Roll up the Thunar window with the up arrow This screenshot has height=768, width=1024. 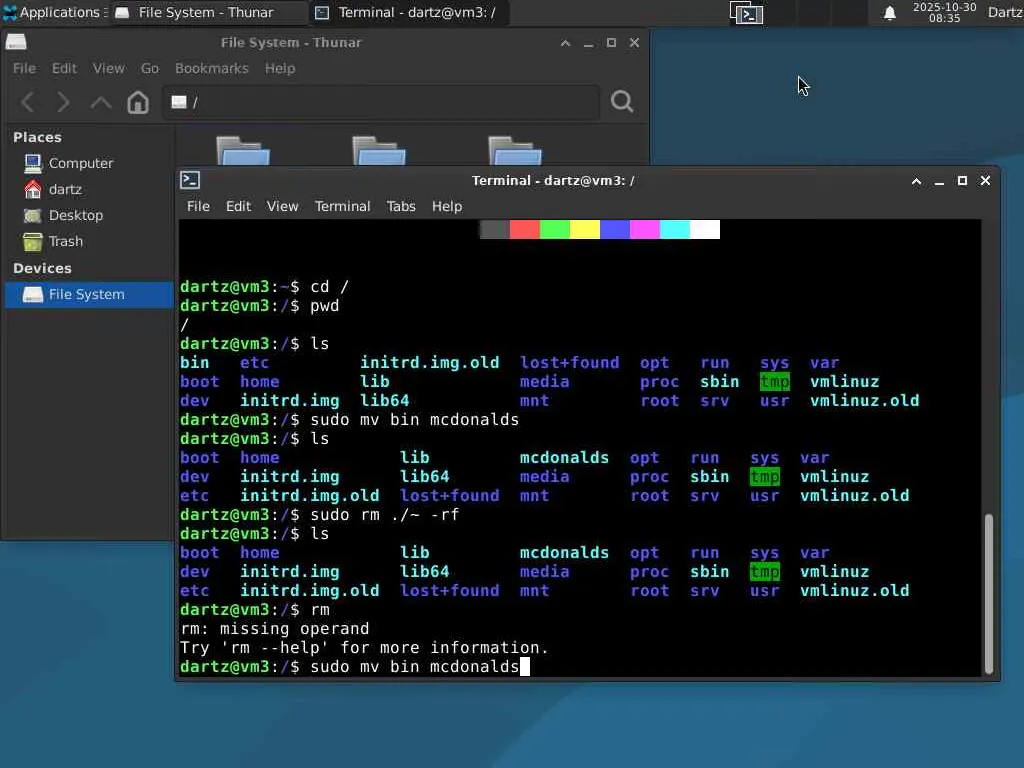point(566,43)
